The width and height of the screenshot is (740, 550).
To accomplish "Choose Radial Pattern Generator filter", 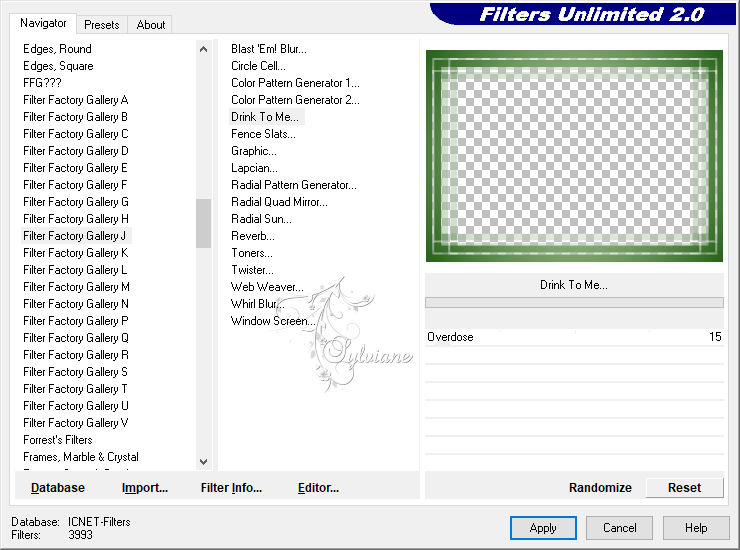I will pos(294,185).
